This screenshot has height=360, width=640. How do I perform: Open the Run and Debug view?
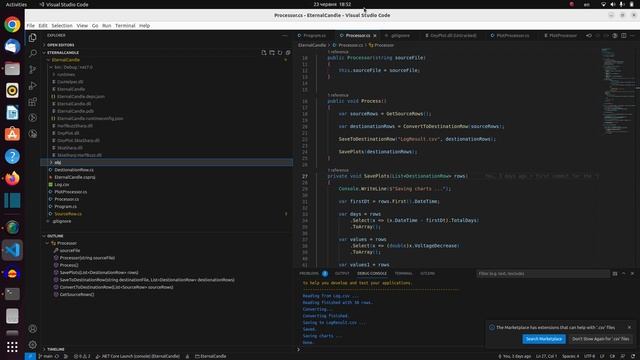(x=33, y=86)
